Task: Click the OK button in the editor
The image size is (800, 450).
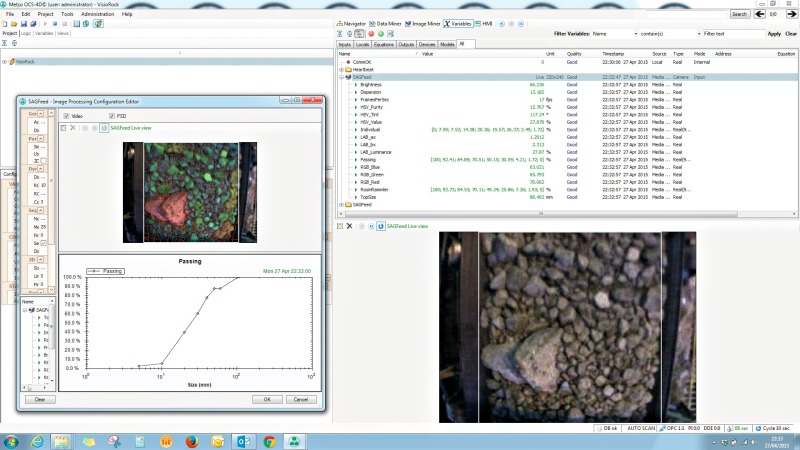Action: pyautogui.click(x=267, y=399)
